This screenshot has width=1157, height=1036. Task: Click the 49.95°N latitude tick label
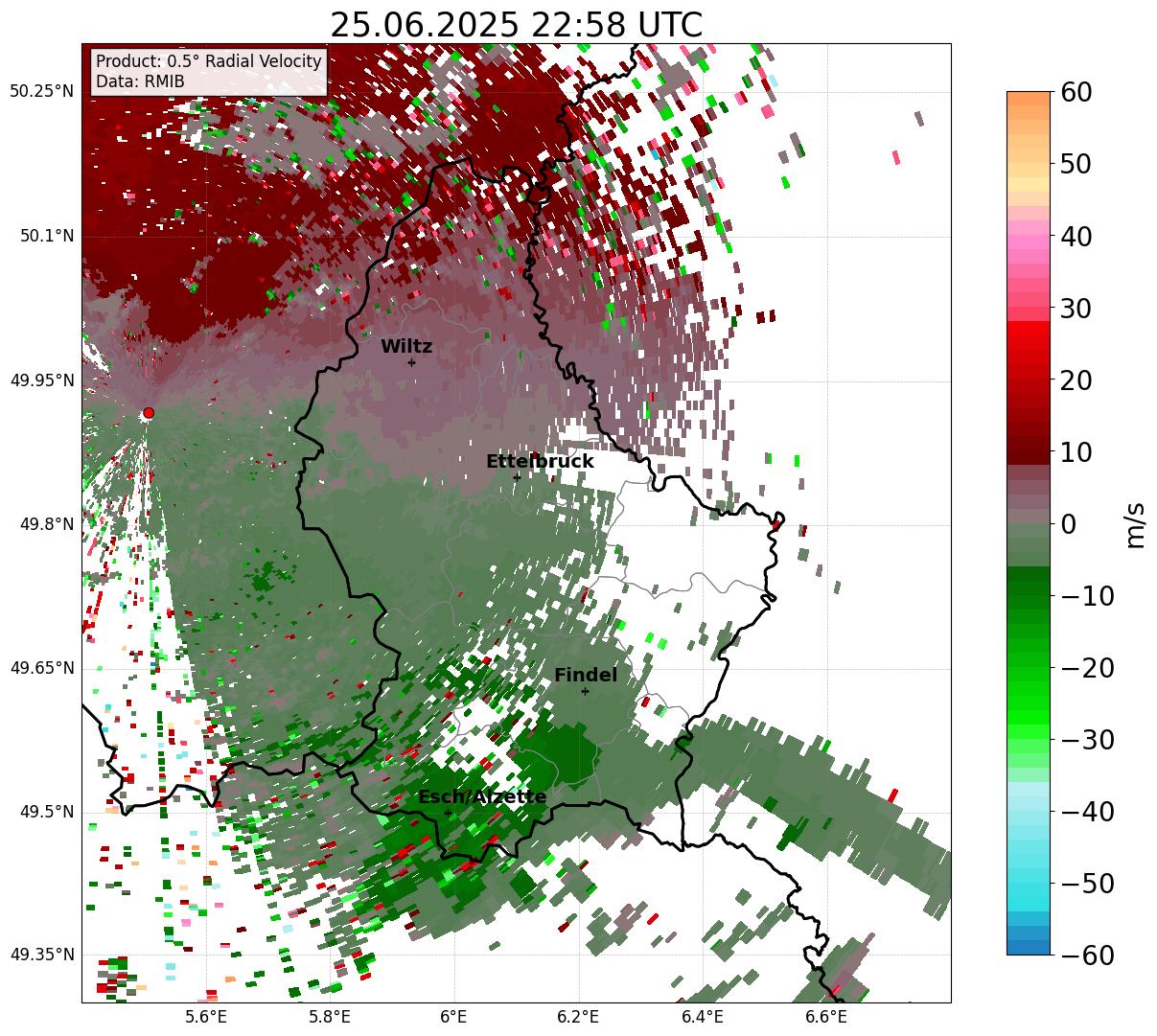click(x=42, y=380)
